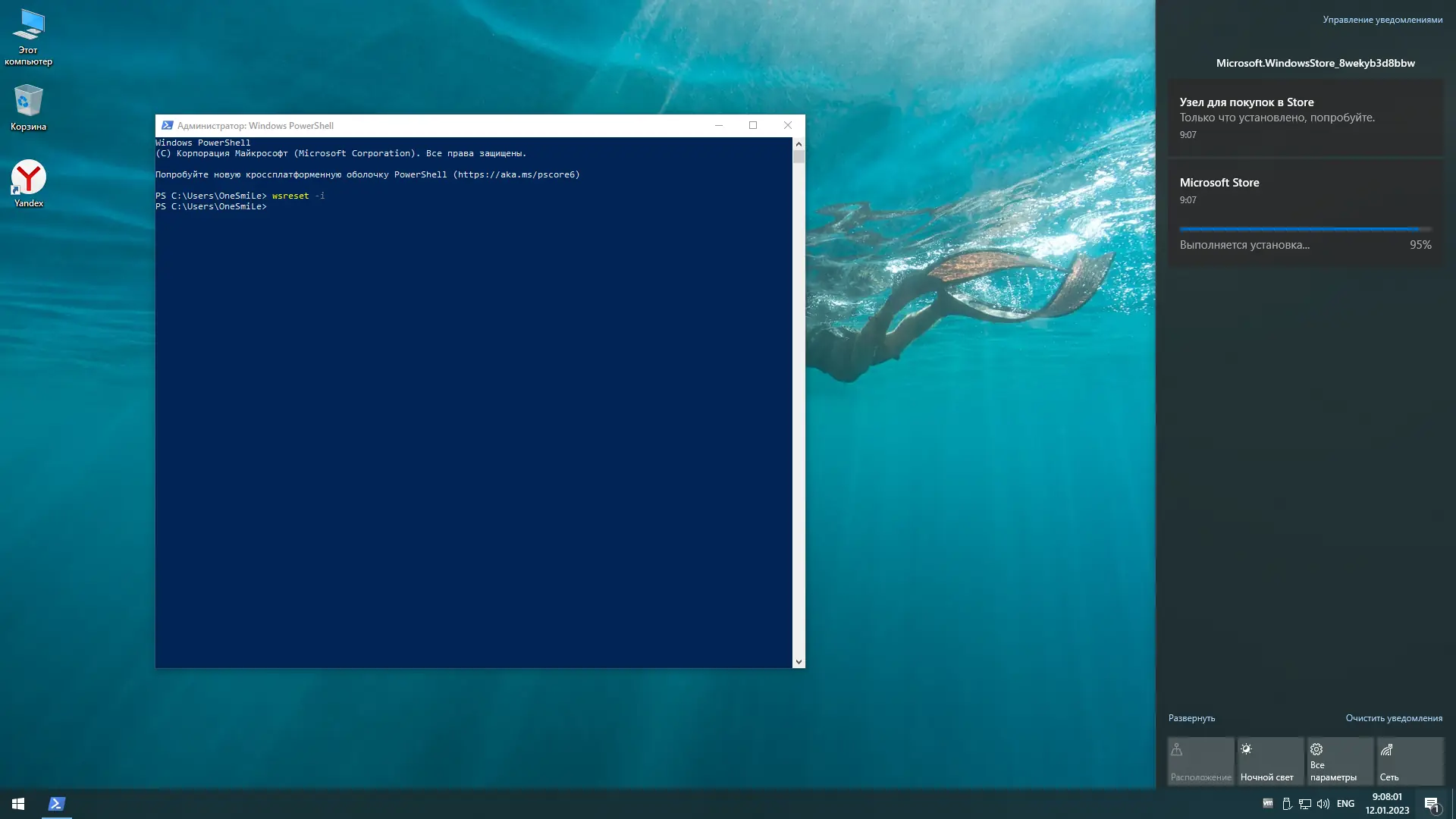This screenshot has width=1456, height=819.
Task: Toggle the Сеть quick action tile
Action: pos(1410,761)
